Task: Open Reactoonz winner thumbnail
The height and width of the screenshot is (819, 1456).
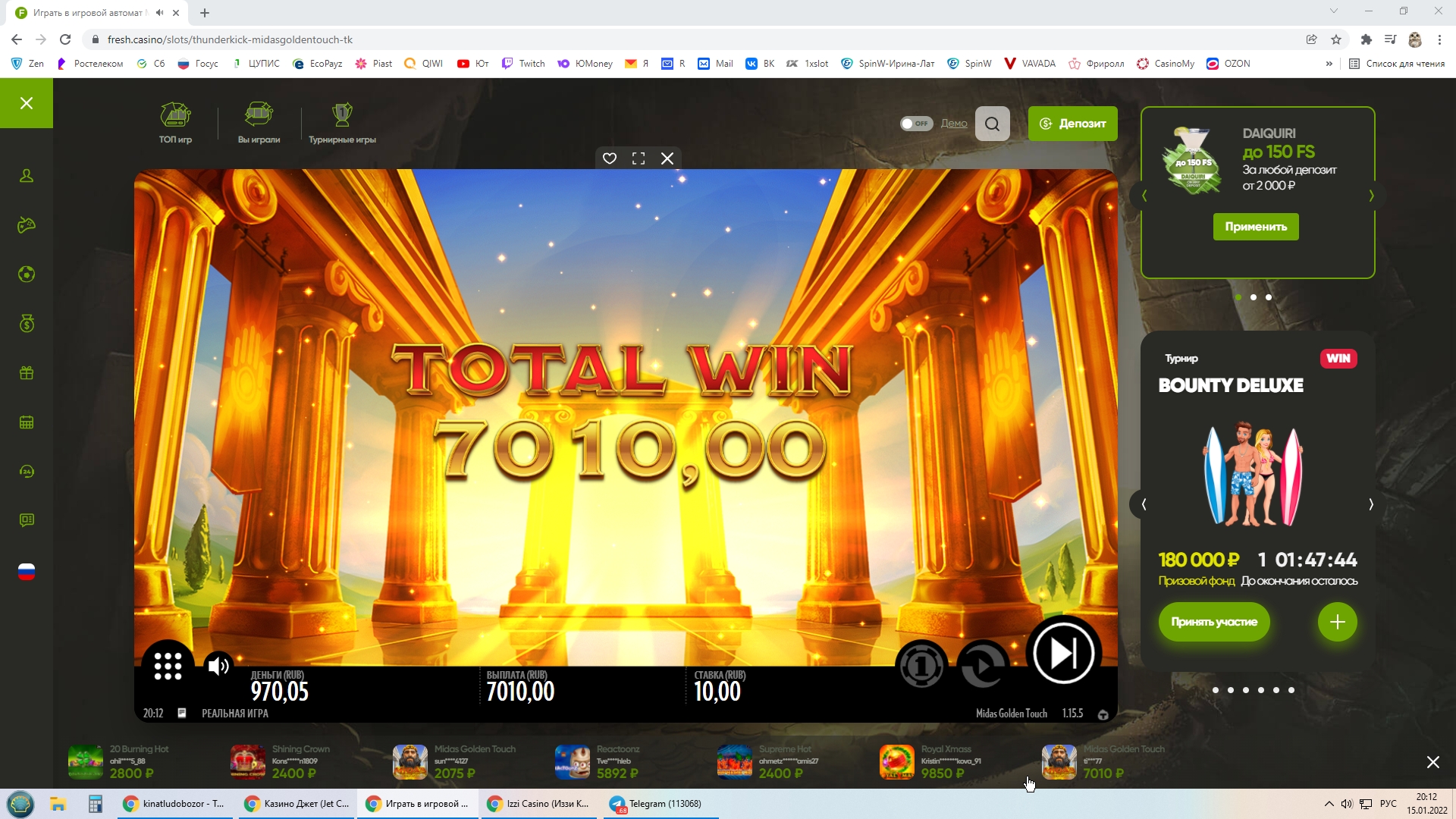Action: (573, 762)
